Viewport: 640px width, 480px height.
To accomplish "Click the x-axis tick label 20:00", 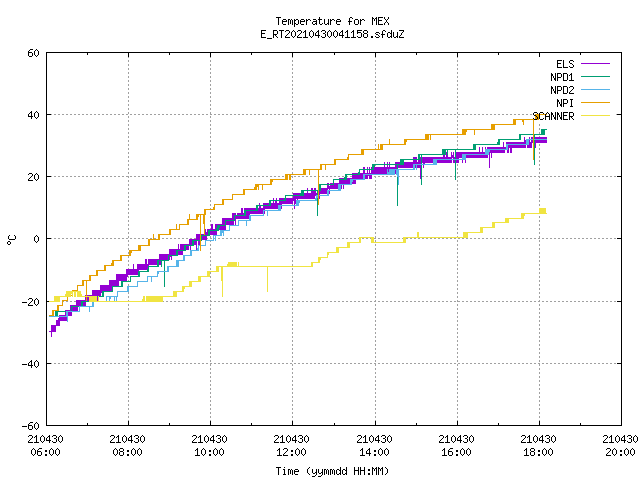I will (620, 452).
